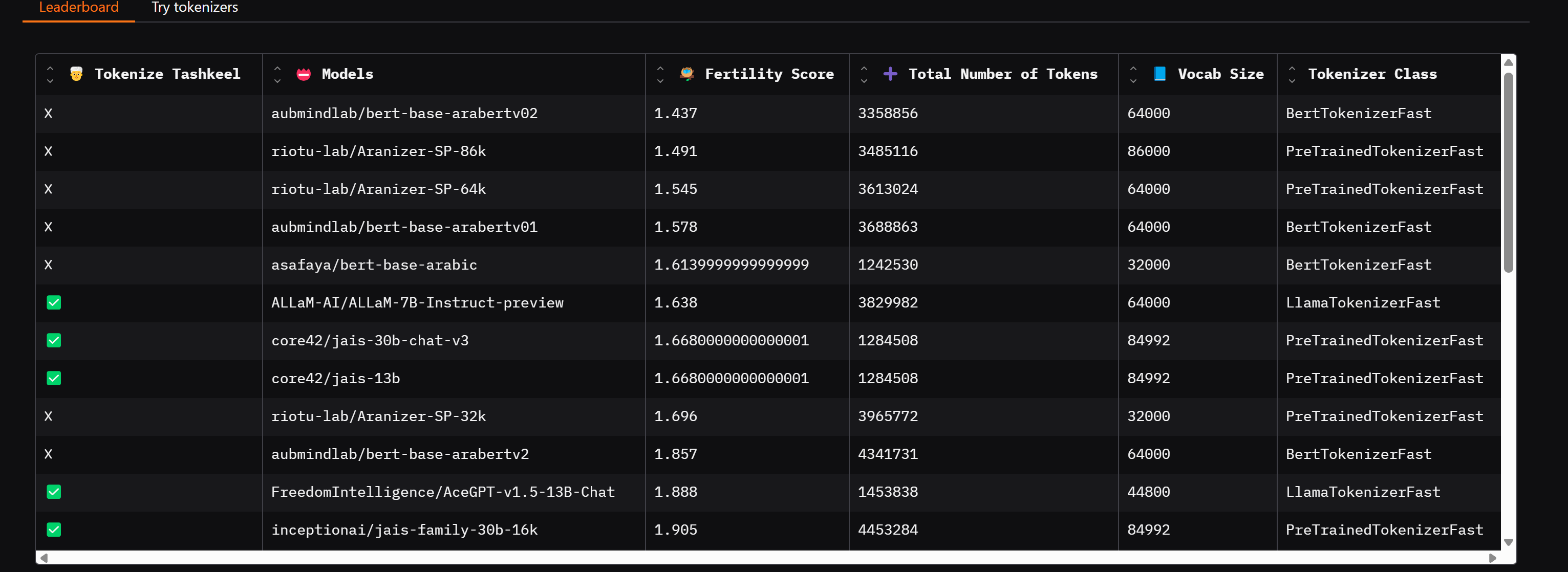Click total tokens value 3829982
Screen dimensions: 1568x572
pyautogui.click(x=888, y=302)
